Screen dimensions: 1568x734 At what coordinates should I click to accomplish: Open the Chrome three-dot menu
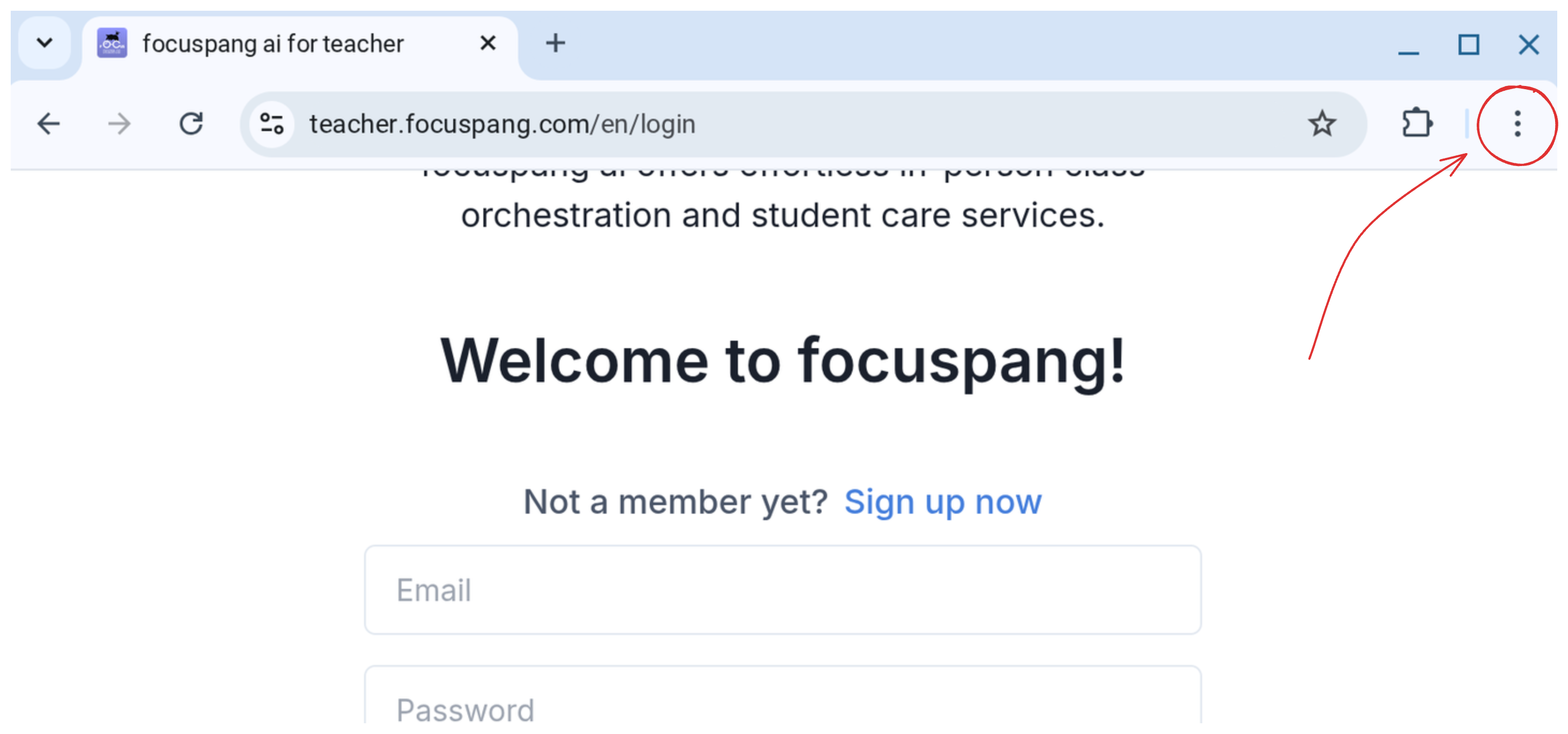[1517, 124]
